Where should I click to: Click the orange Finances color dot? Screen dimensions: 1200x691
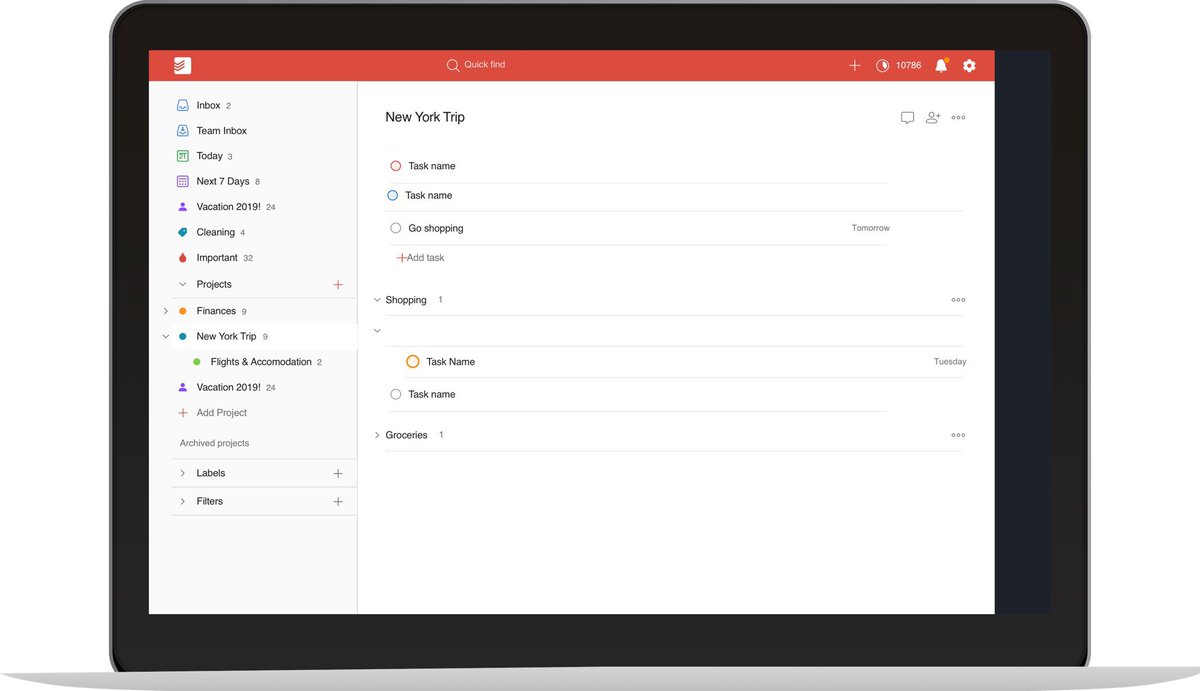pyautogui.click(x=182, y=311)
